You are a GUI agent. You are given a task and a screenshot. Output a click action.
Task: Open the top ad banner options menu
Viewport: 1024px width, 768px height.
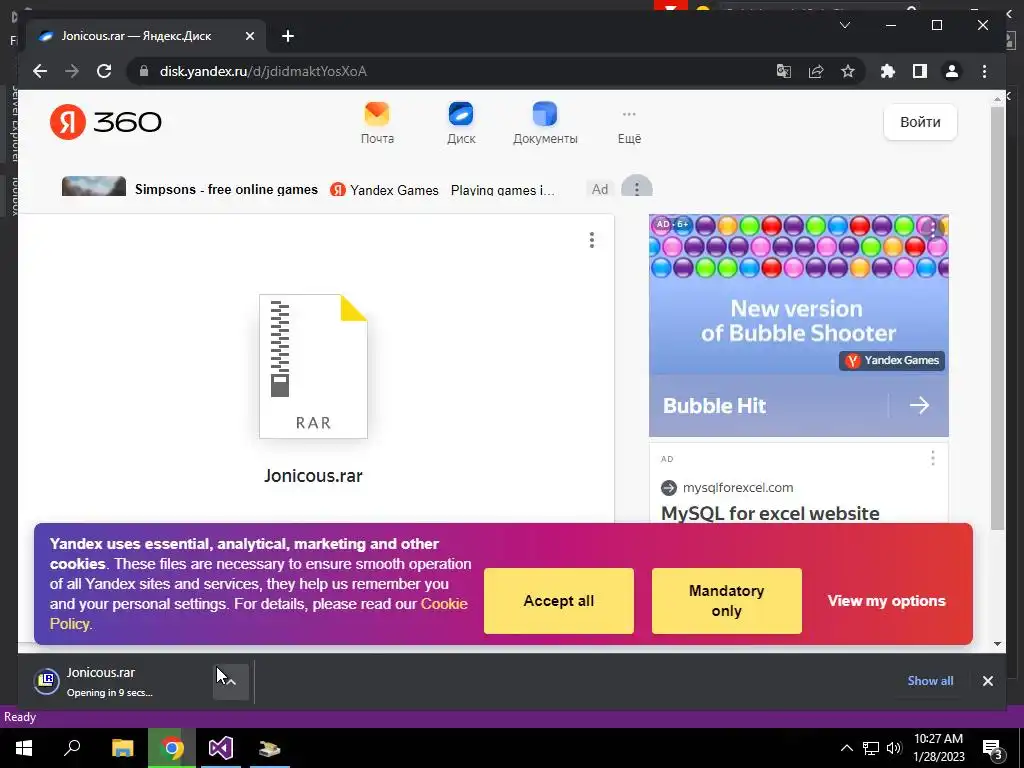[637, 188]
